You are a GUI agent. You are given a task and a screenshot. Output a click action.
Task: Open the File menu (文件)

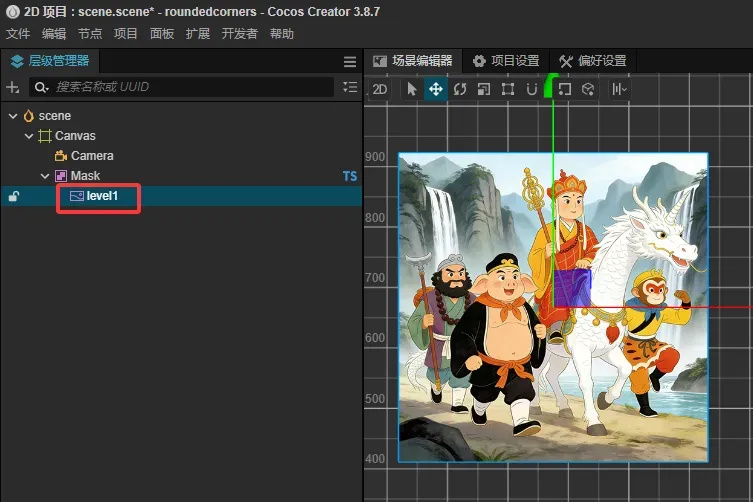coord(18,34)
